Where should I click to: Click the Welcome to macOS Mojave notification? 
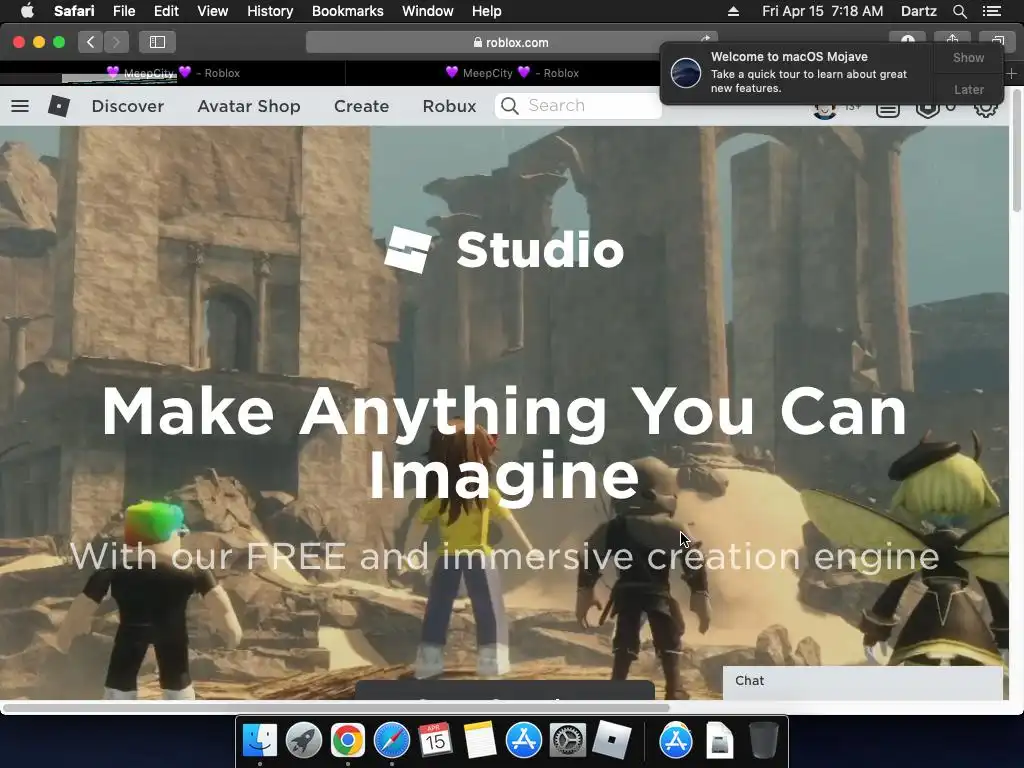[x=796, y=72]
